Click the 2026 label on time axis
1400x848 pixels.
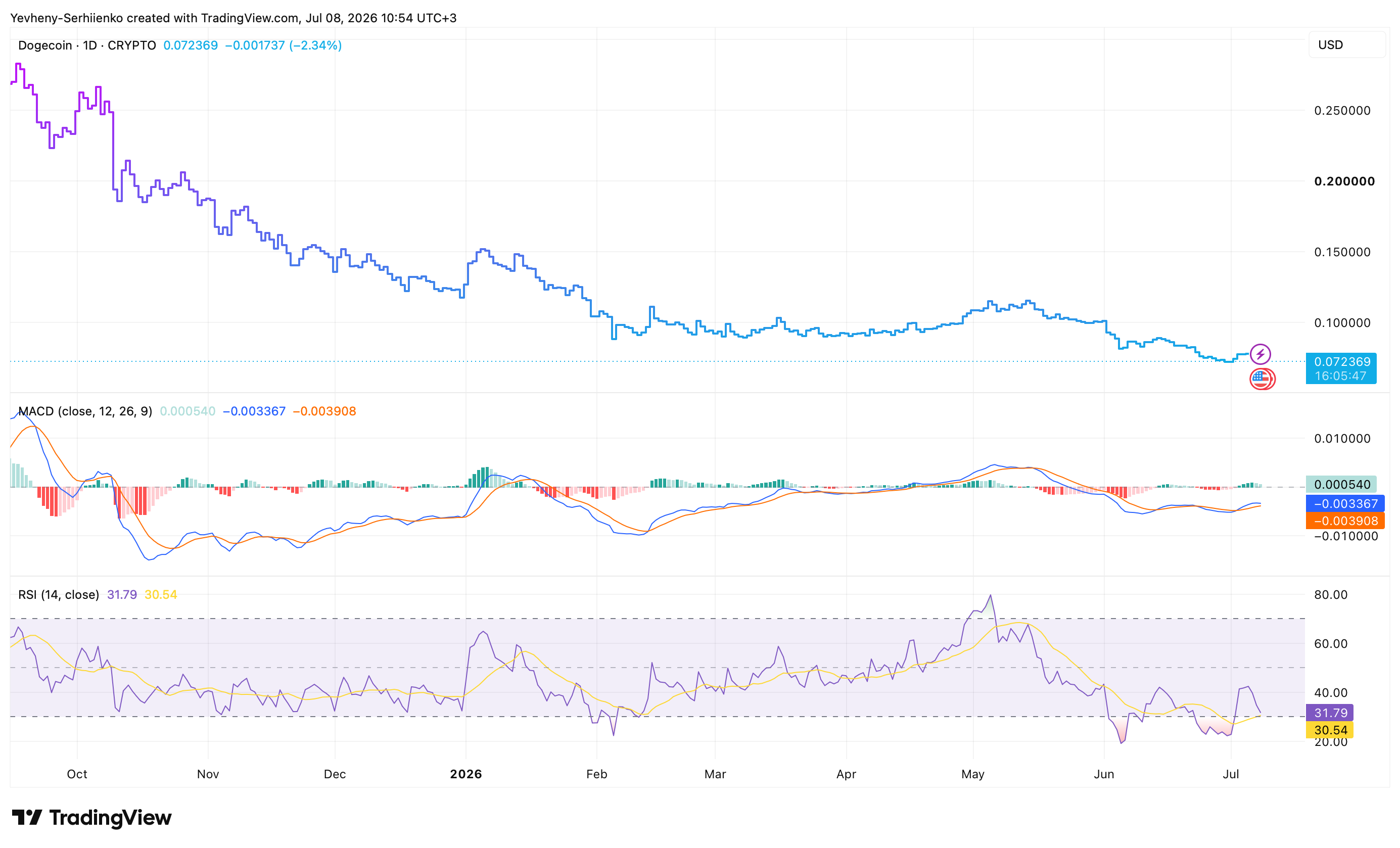[466, 774]
